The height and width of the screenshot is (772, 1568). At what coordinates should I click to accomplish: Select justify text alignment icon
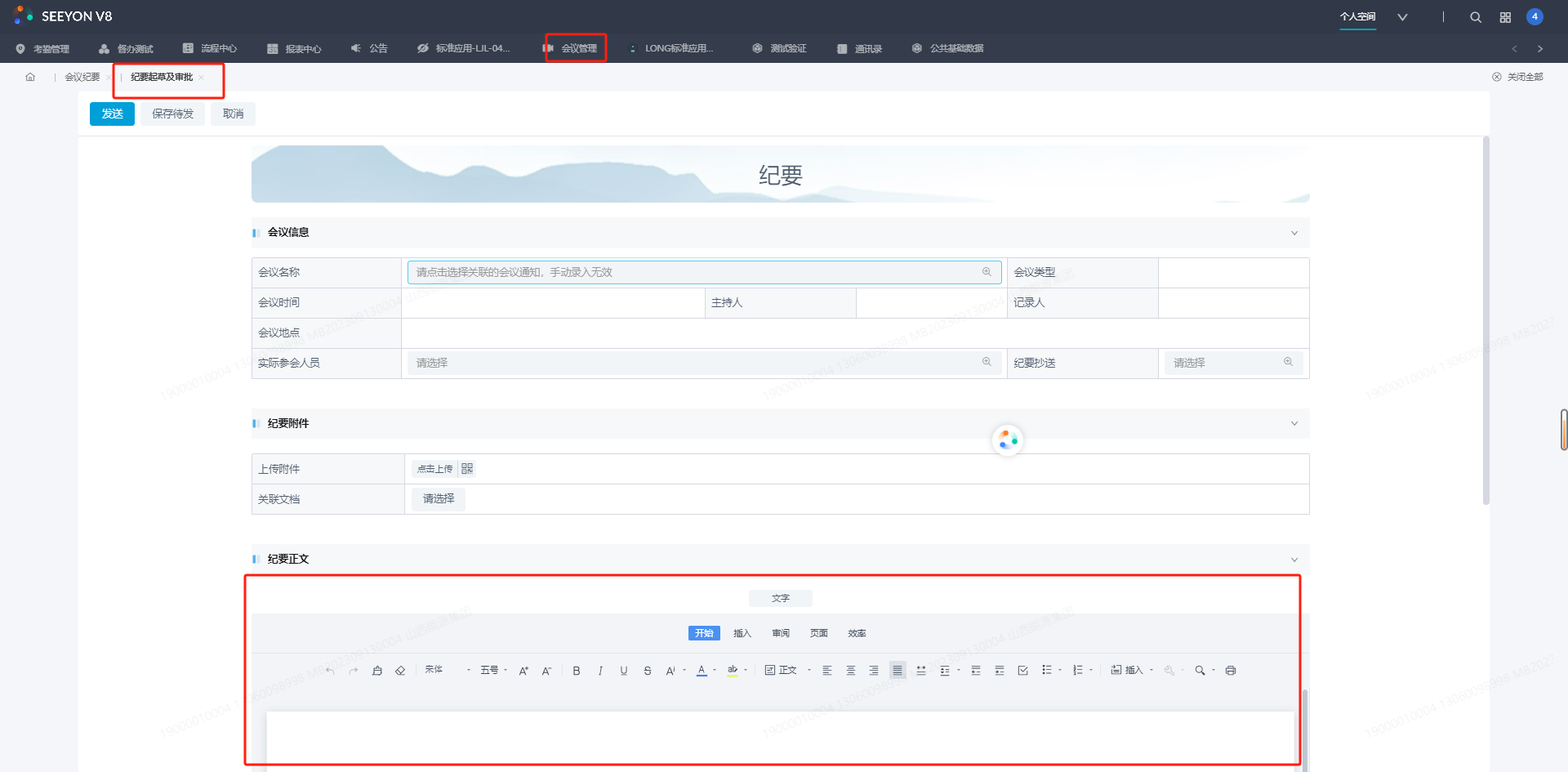(898, 671)
